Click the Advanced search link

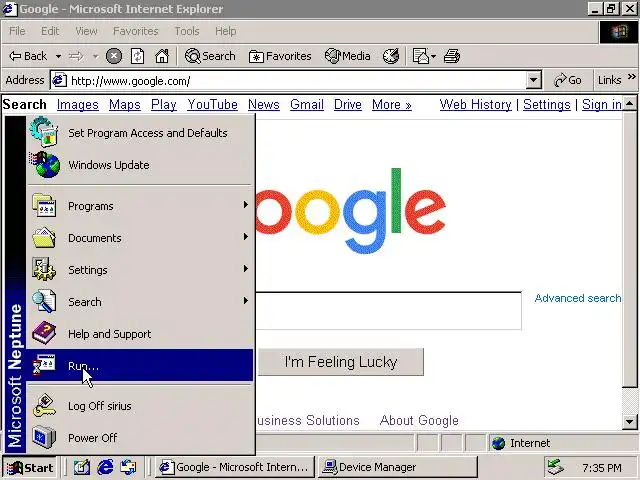click(578, 298)
